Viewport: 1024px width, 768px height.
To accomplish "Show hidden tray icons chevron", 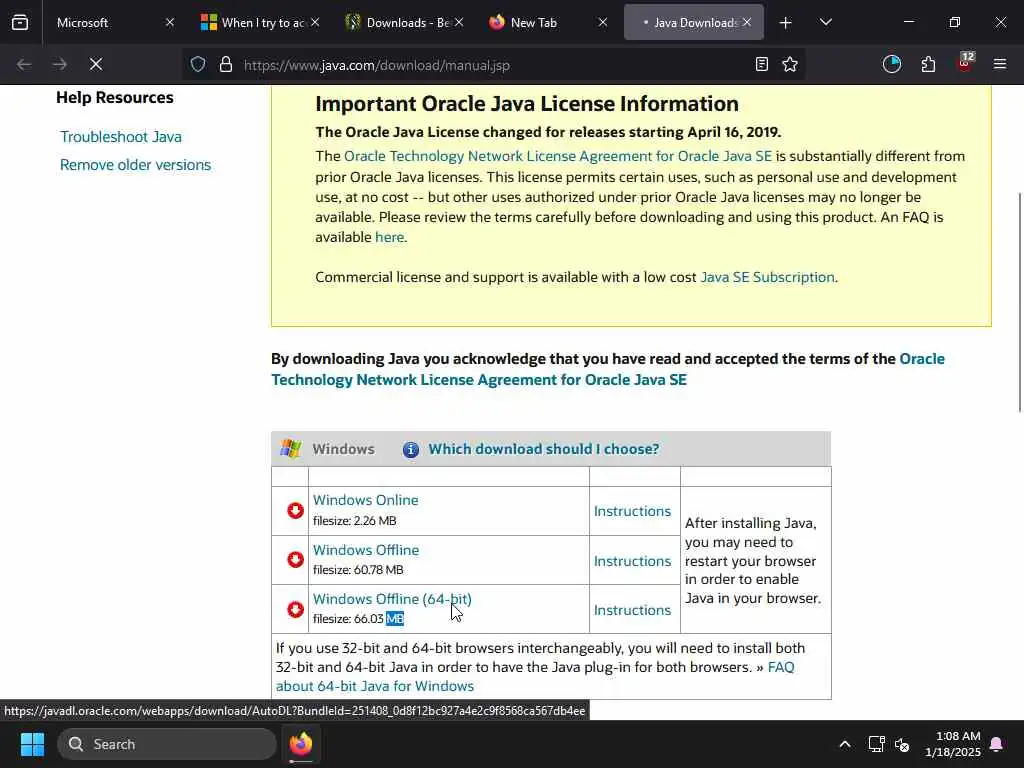I will point(844,744).
